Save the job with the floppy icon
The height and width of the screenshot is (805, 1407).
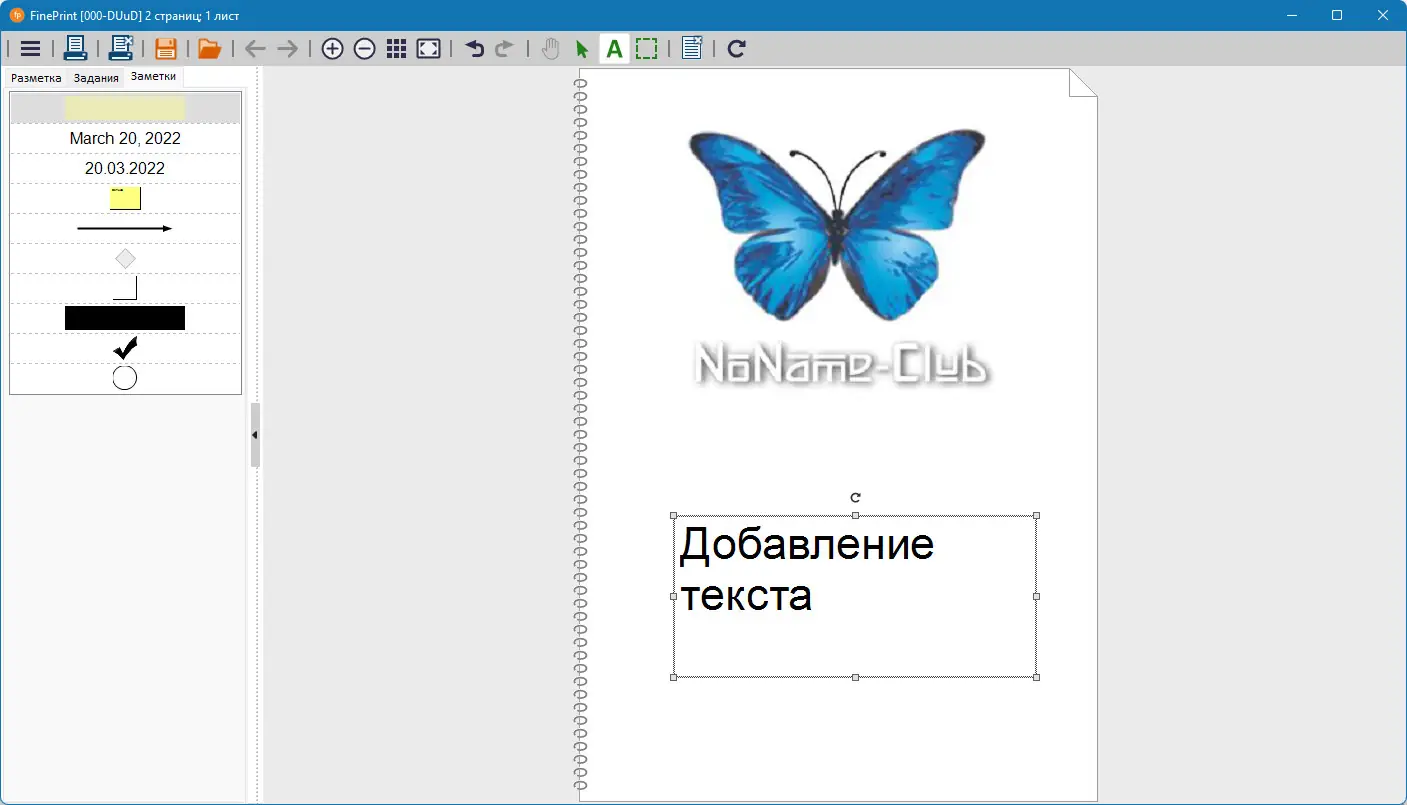click(166, 48)
